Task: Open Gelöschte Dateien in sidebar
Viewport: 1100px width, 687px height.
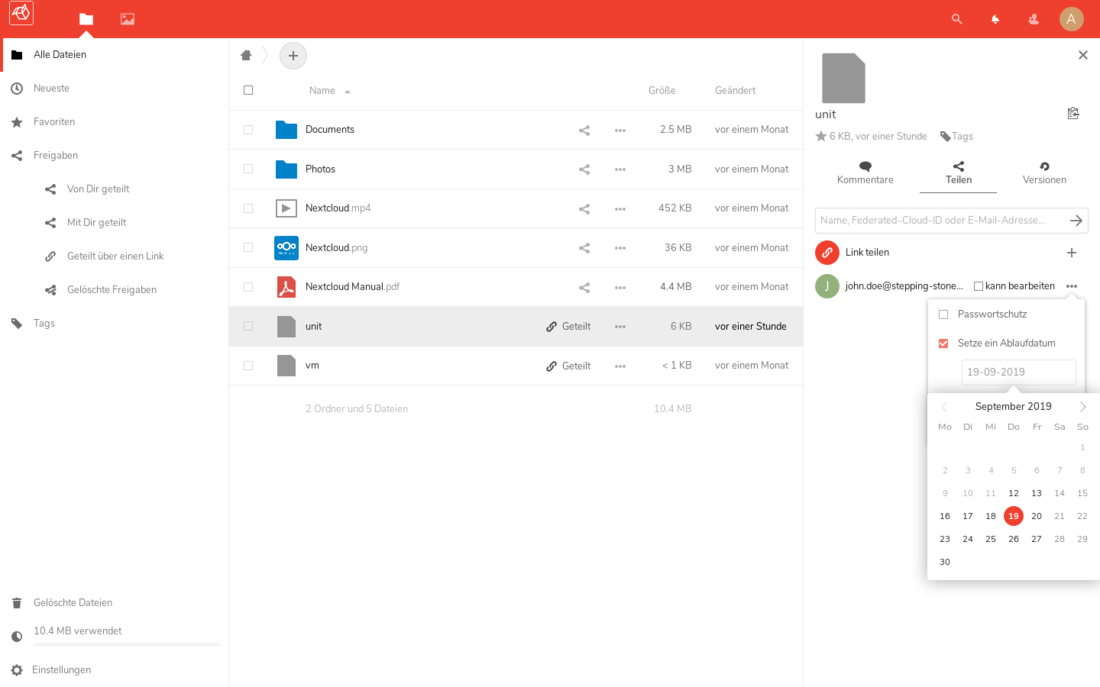Action: pyautogui.click(x=72, y=603)
